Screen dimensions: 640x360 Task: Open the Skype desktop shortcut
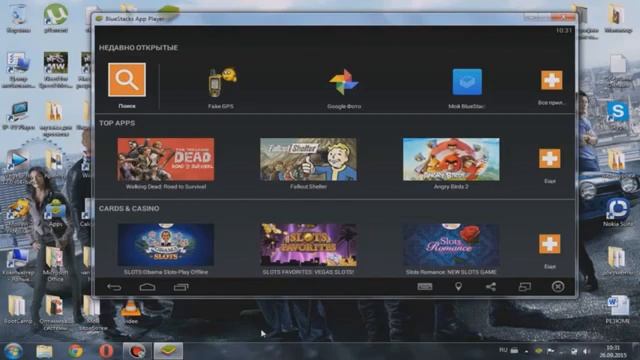(618, 113)
